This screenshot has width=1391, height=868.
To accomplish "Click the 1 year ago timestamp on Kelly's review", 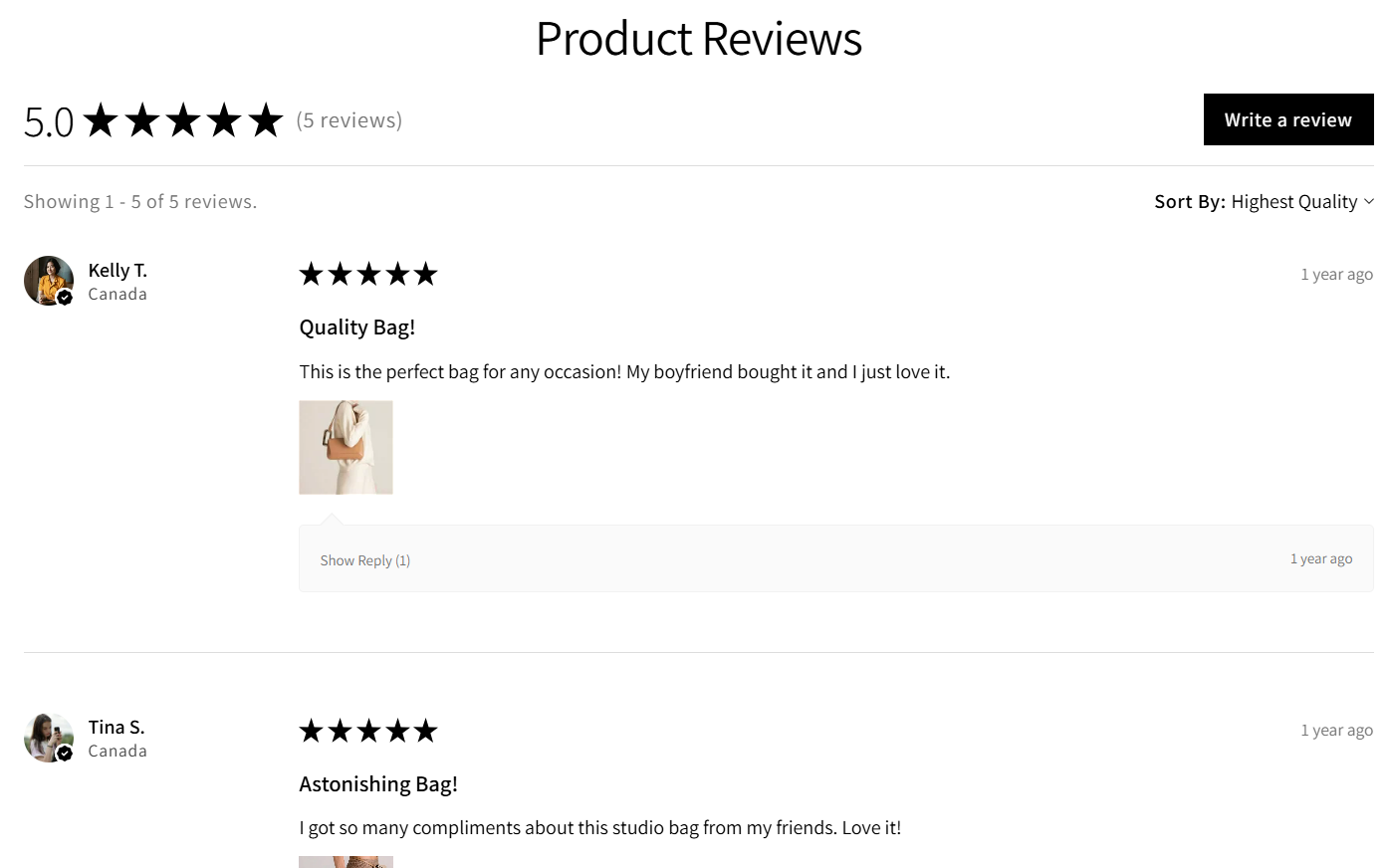I will [x=1336, y=274].
